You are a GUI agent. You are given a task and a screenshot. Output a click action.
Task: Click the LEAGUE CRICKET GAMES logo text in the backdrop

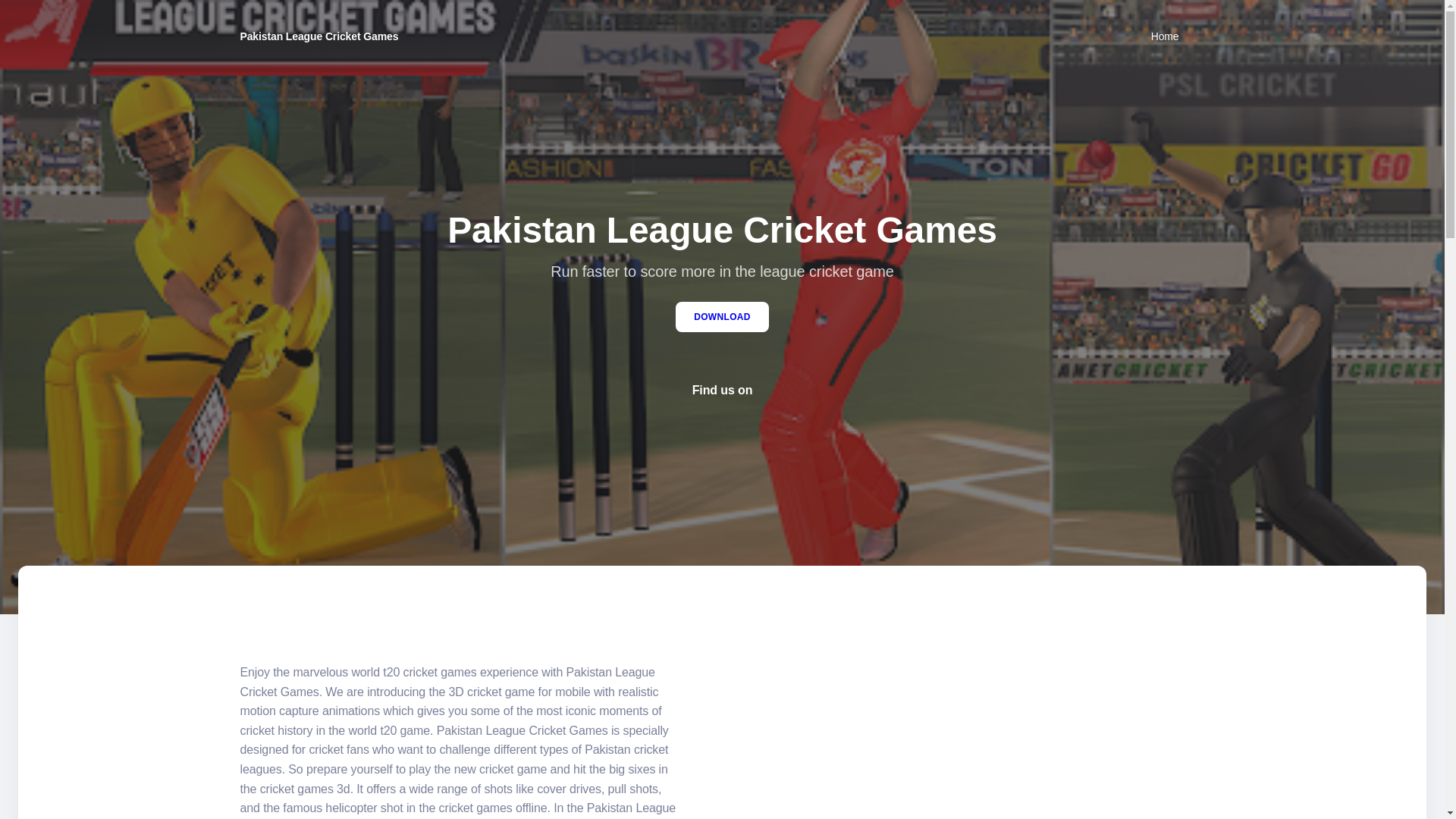(x=303, y=19)
